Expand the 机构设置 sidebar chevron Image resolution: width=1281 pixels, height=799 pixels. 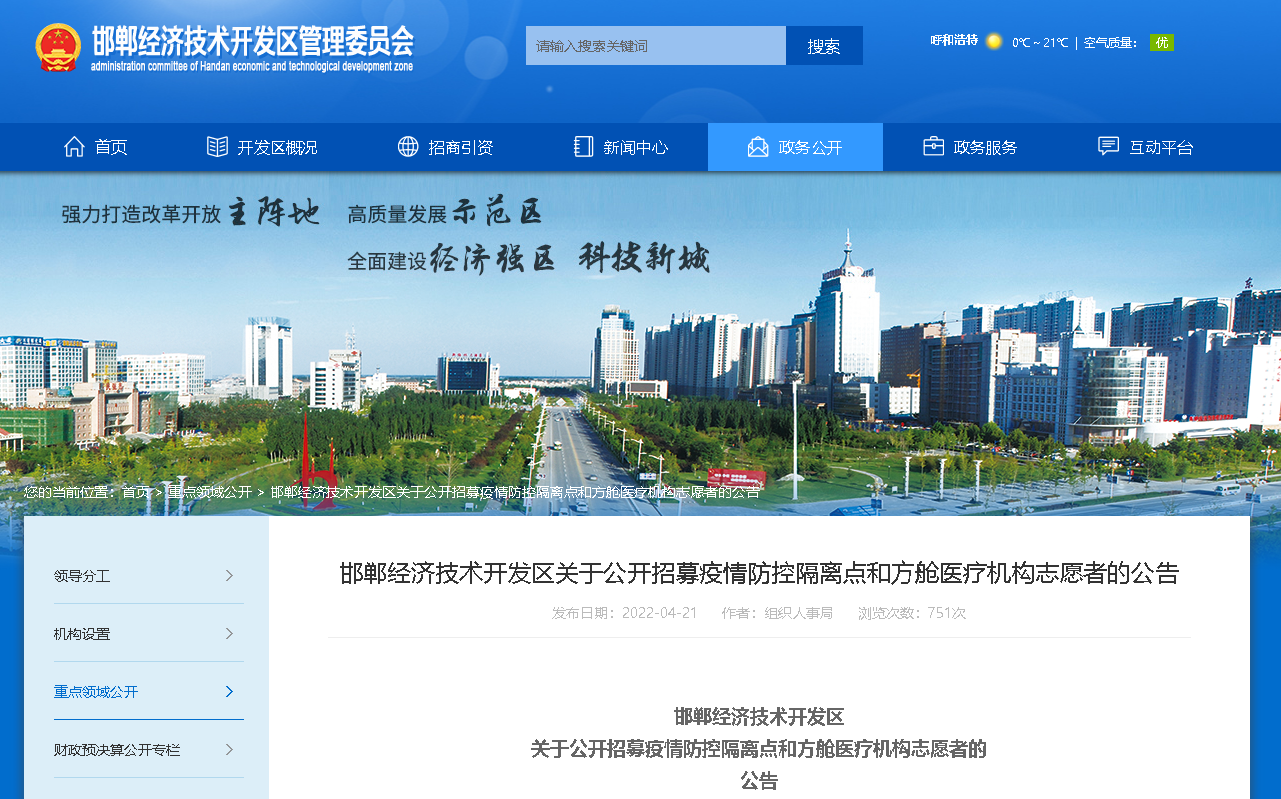(229, 633)
